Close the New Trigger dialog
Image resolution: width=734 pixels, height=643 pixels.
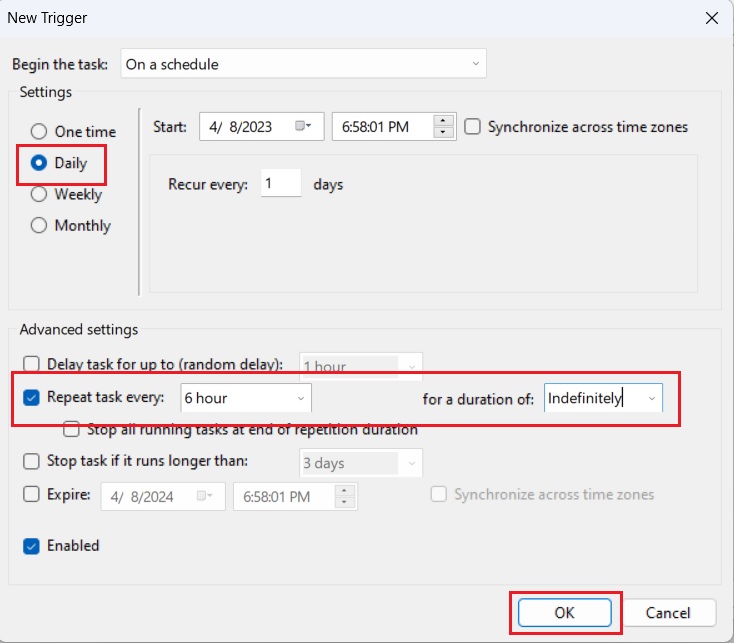pyautogui.click(x=712, y=18)
